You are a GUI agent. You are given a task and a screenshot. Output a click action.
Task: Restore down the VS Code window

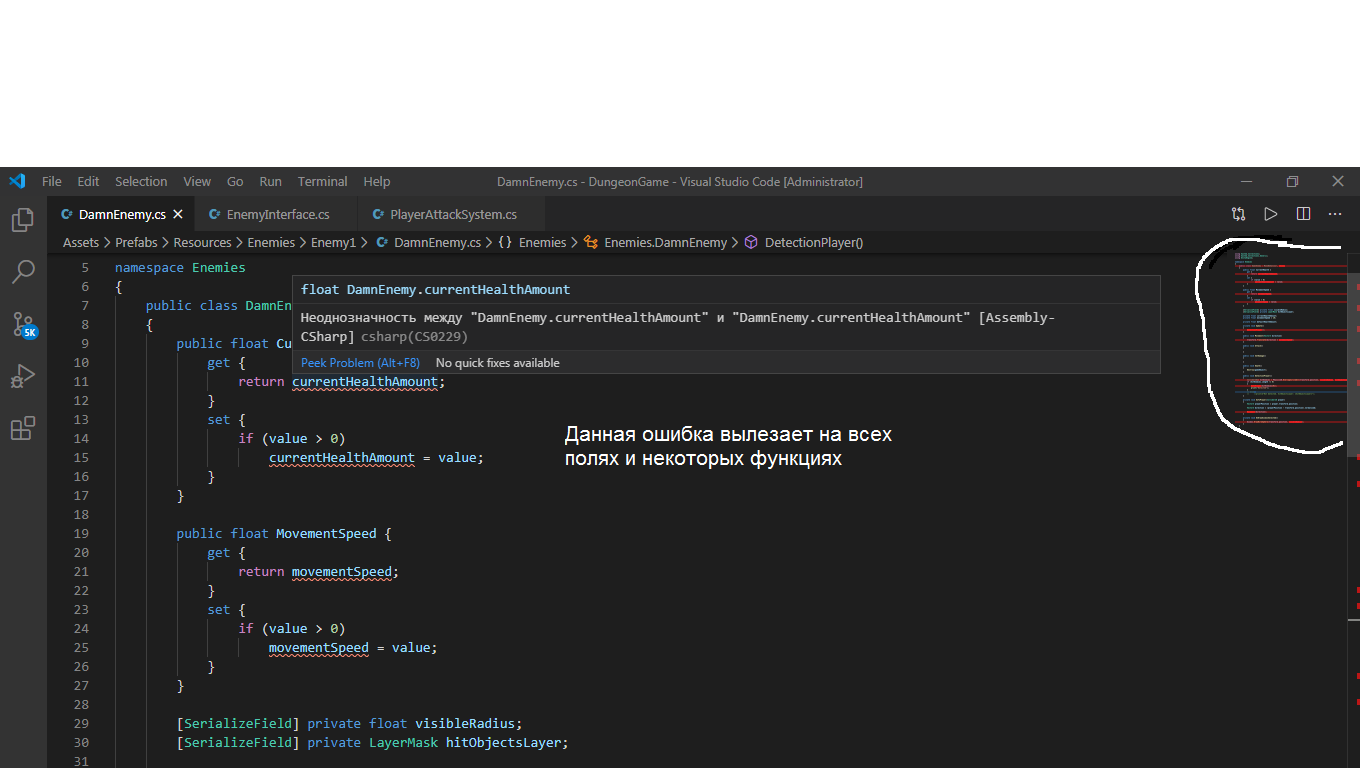pos(1292,181)
